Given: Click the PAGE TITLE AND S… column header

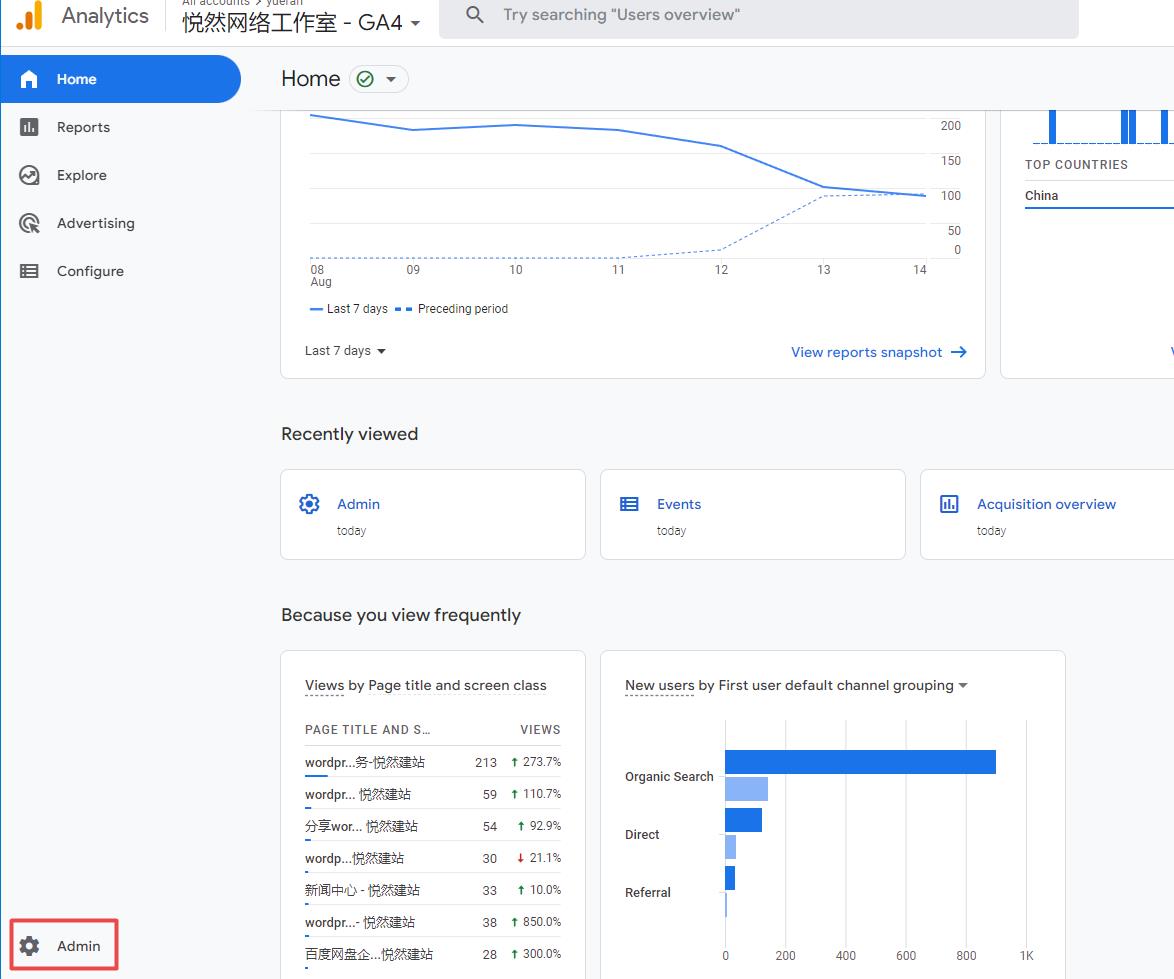Looking at the screenshot, I should pyautogui.click(x=367, y=730).
